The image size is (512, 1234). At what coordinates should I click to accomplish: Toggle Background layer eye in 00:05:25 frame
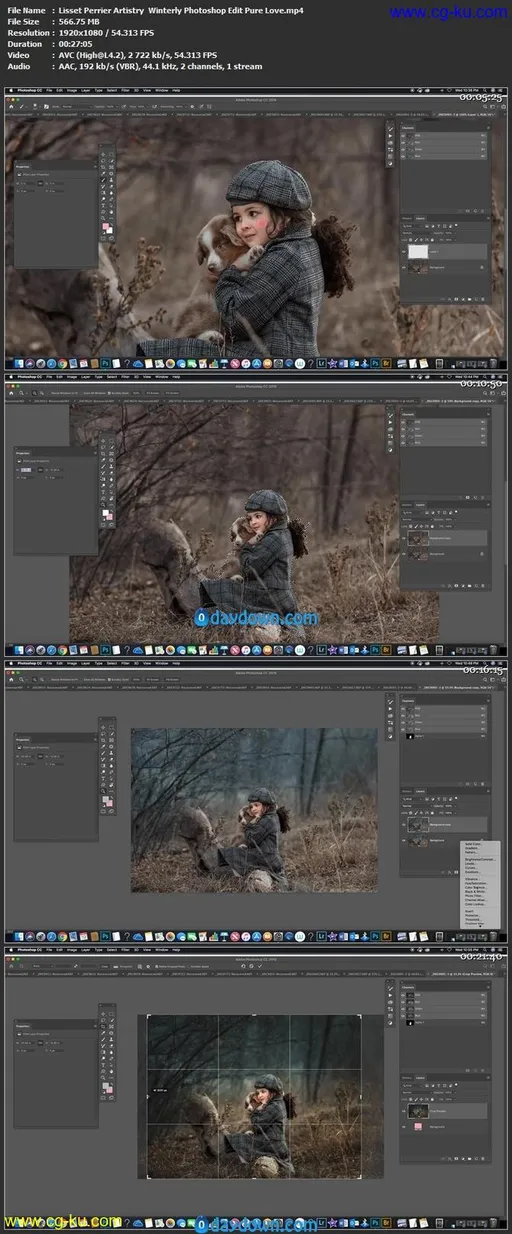(x=404, y=267)
